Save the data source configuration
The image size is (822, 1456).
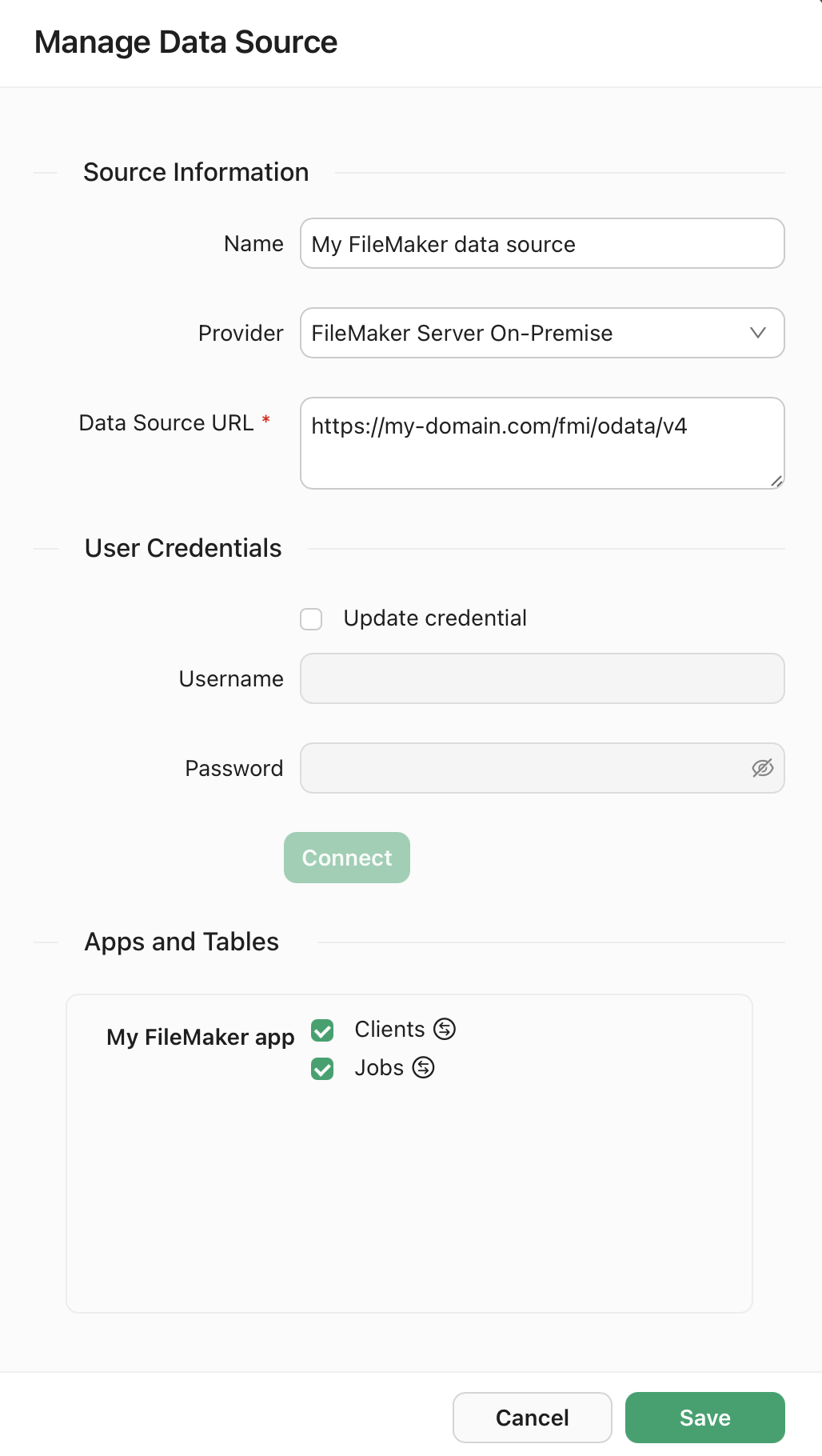(704, 1417)
